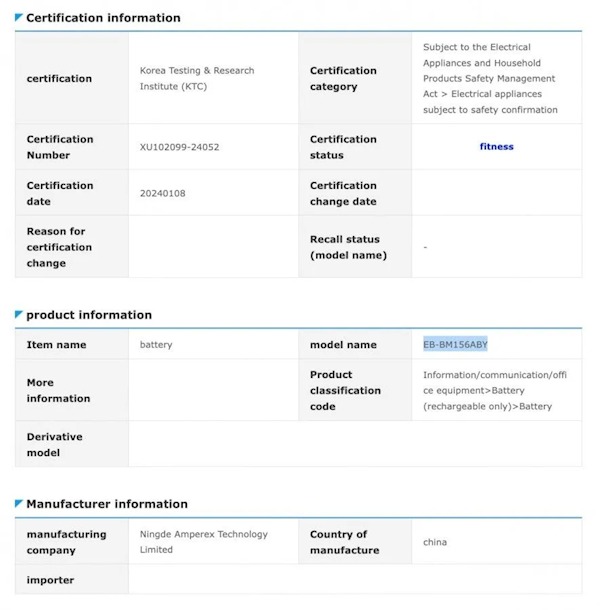Click the Recall status (model name) label
Image resolution: width=600 pixels, height=610 pixels.
tap(348, 247)
